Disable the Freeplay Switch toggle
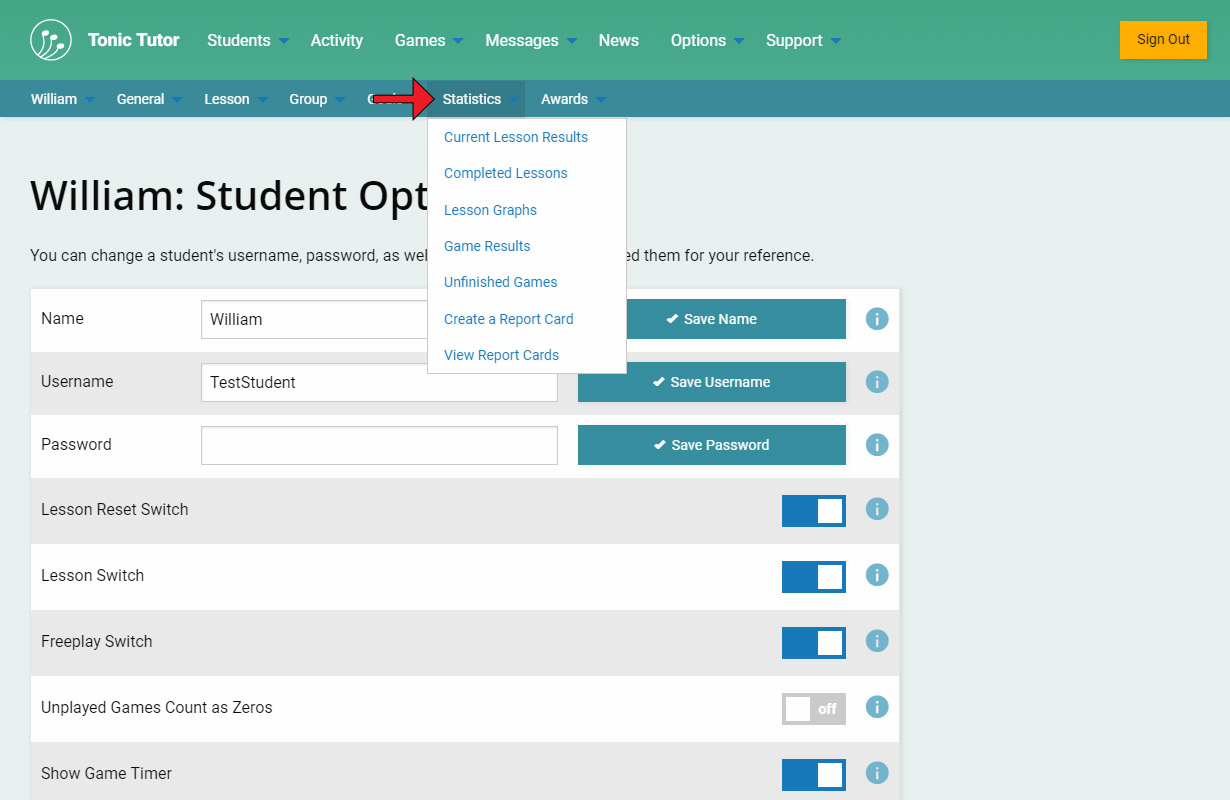Screen dimensions: 1230x800 coord(813,643)
